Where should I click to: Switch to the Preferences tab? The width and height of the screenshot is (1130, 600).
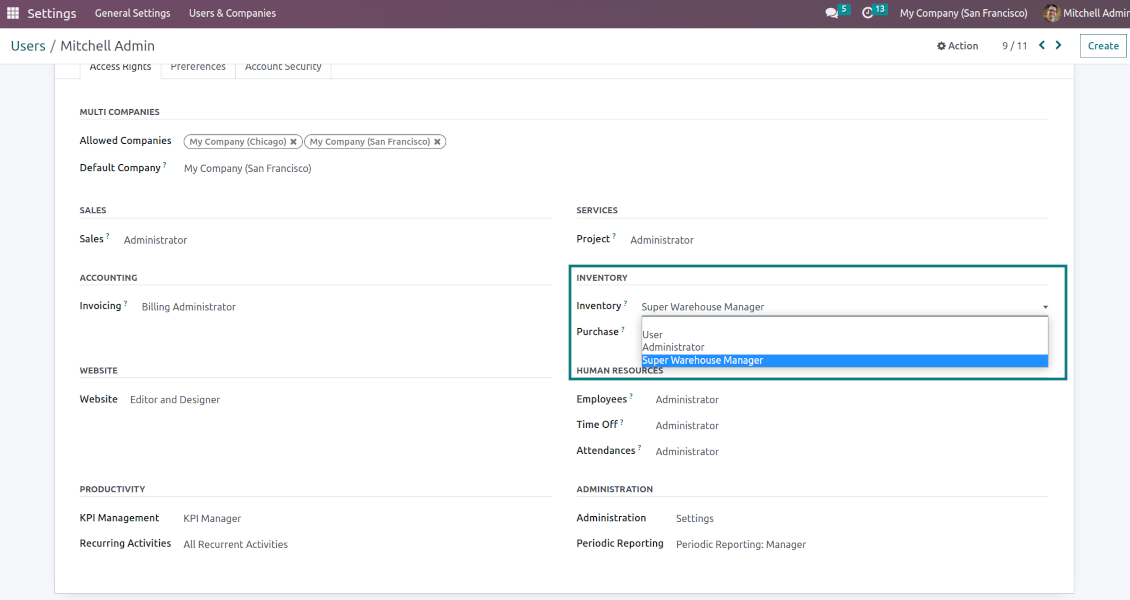tap(198, 67)
